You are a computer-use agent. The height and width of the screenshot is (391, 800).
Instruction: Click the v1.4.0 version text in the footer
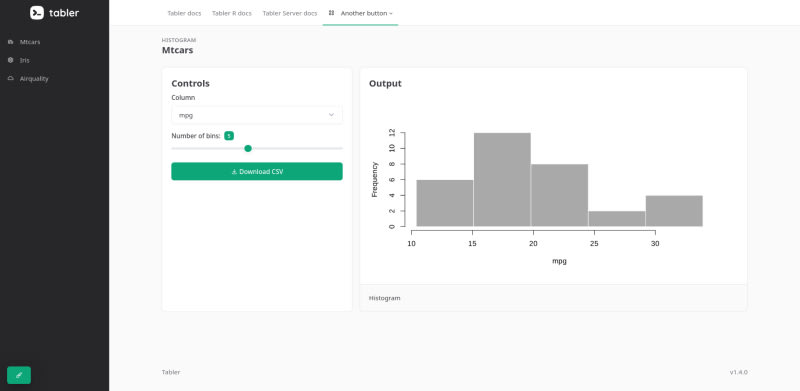tap(738, 372)
